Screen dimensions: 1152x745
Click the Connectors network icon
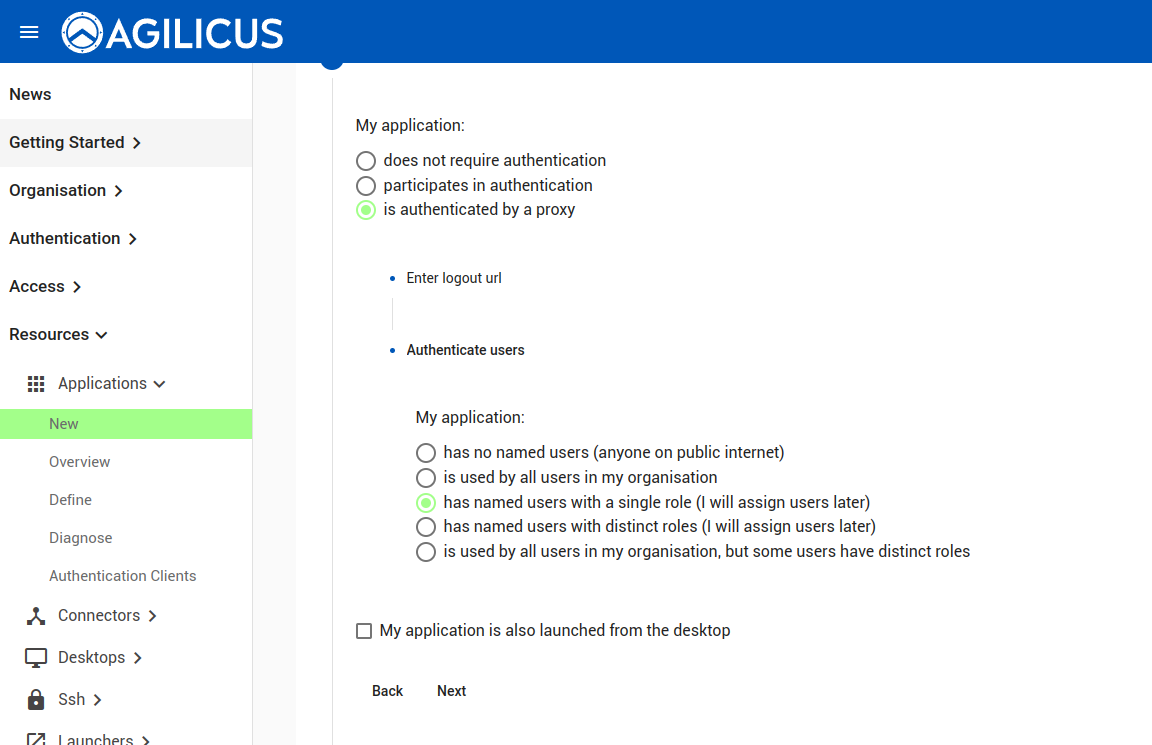point(36,616)
